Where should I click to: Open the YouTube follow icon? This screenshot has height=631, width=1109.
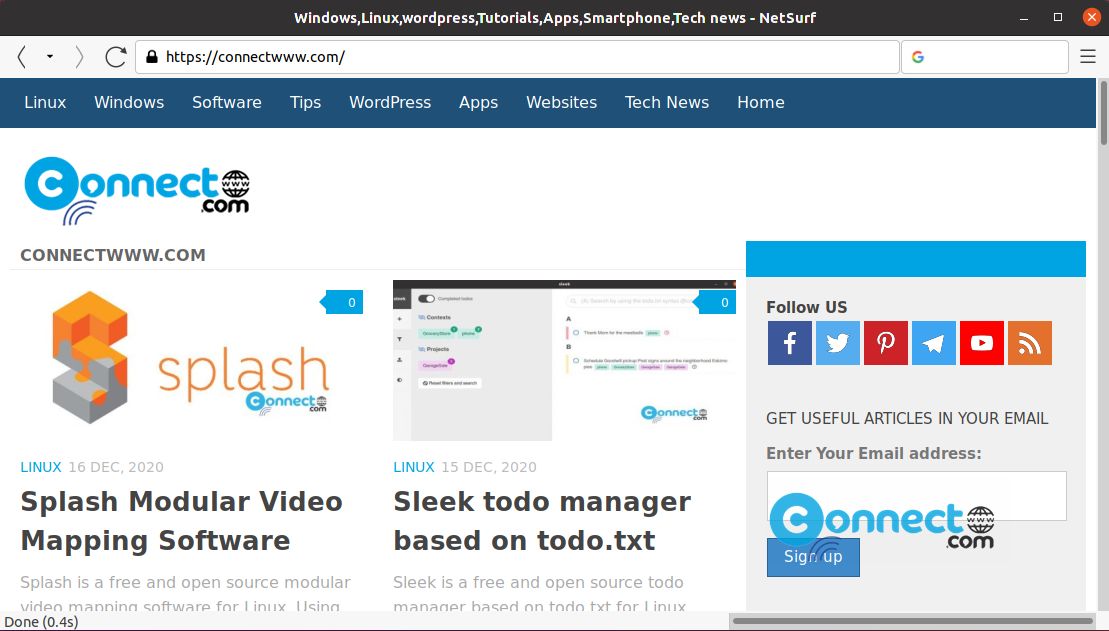(982, 343)
